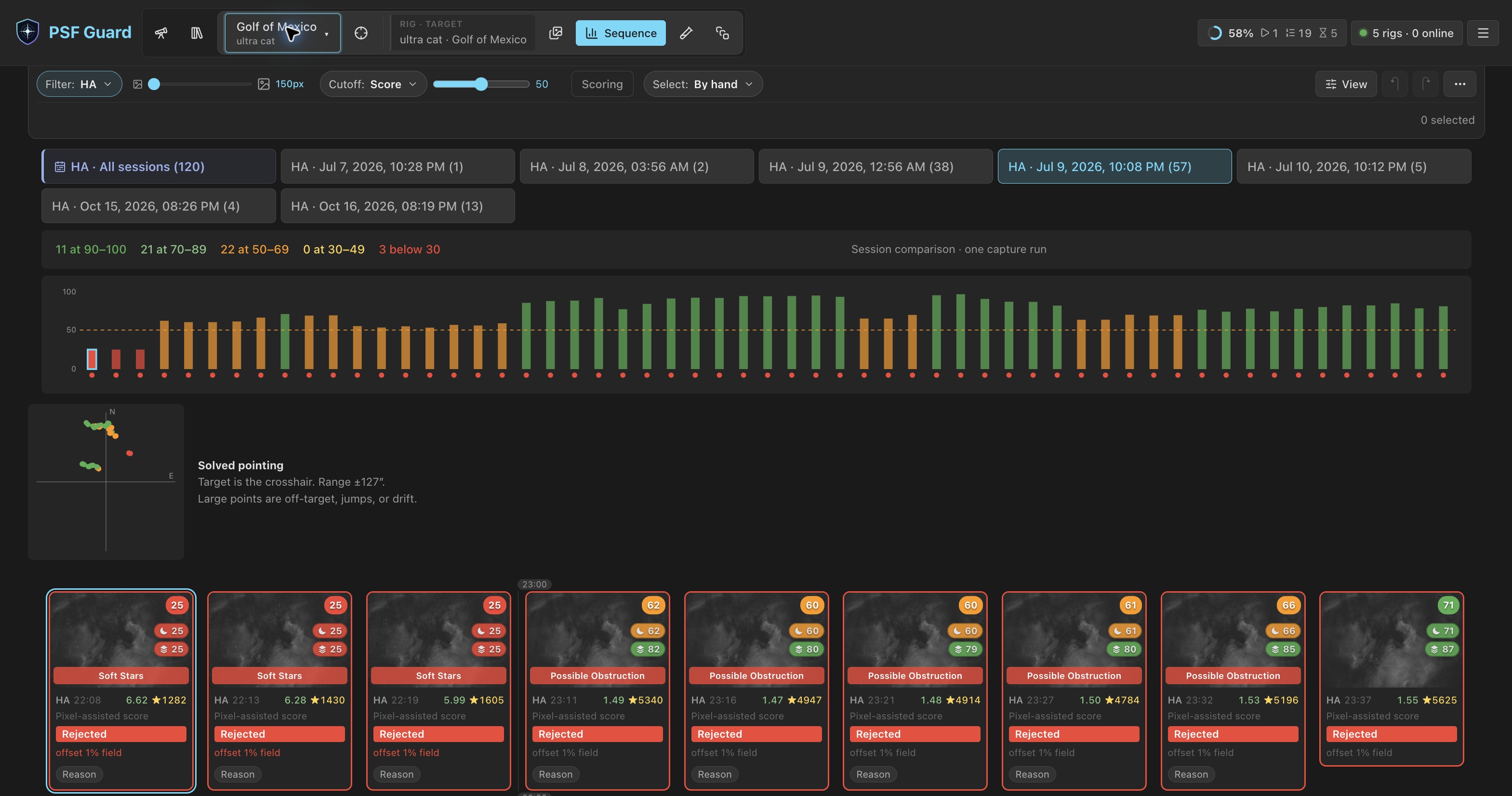Open the image gallery icon beside Sequence
Image resolution: width=1512 pixels, height=796 pixels.
pyautogui.click(x=555, y=33)
